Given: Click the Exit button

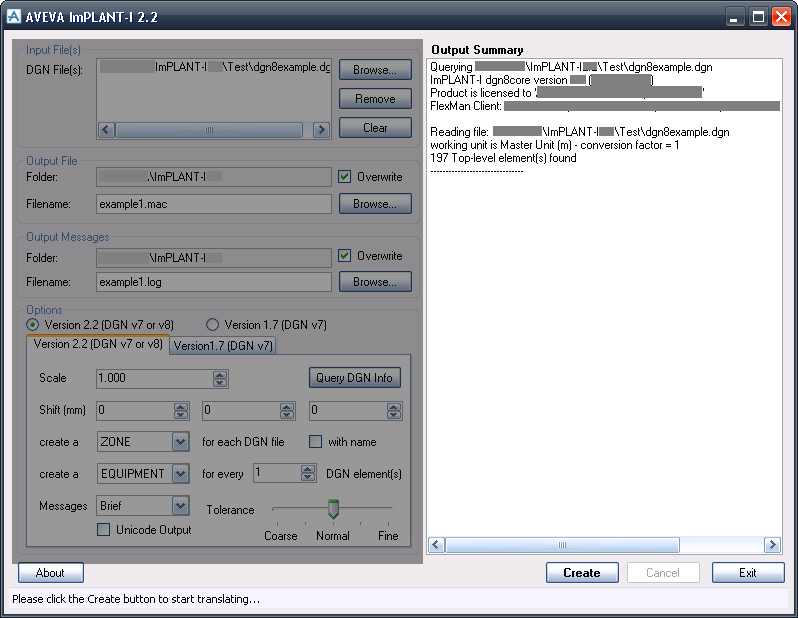Looking at the screenshot, I should pos(748,573).
